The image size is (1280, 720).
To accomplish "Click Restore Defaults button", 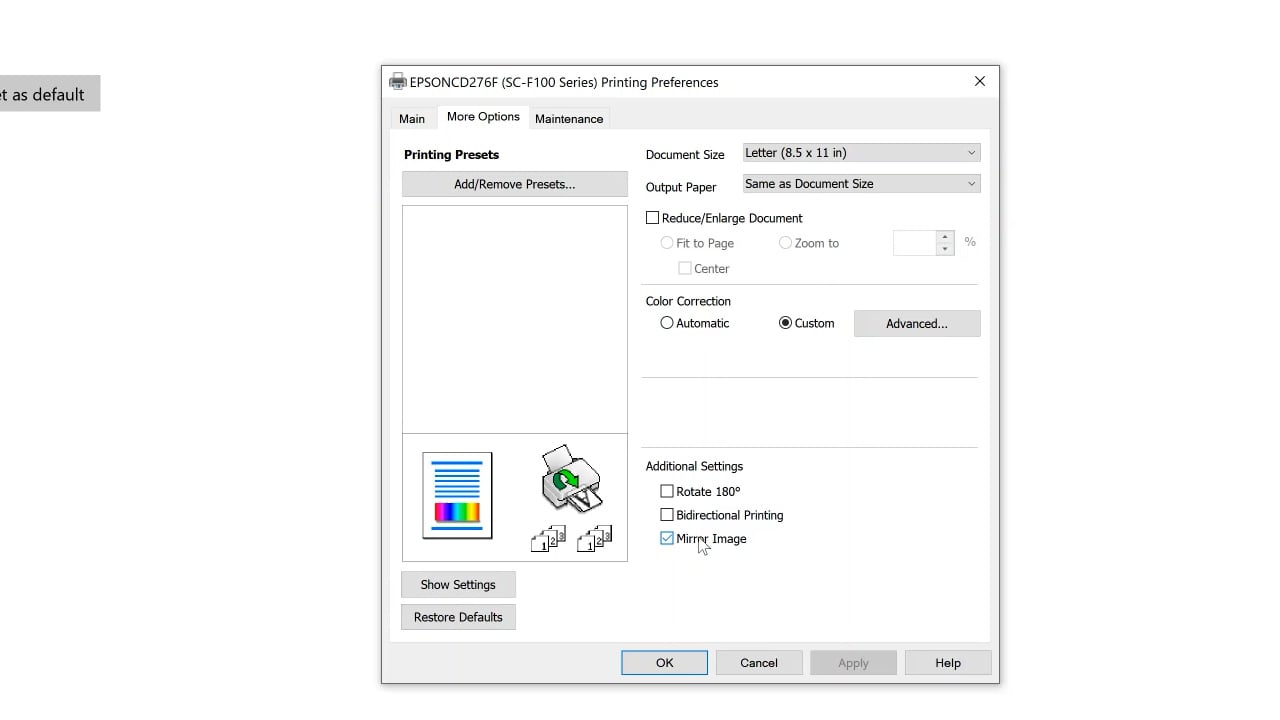I will [458, 617].
